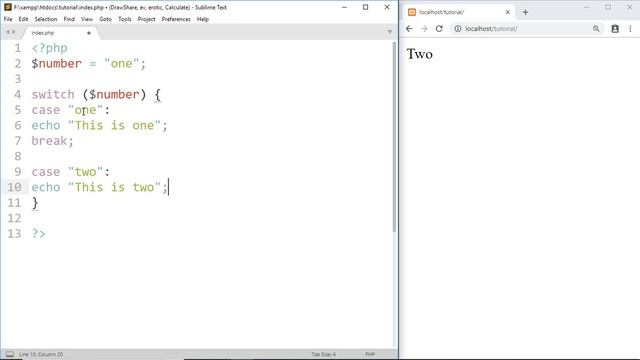Click the Sublime Text app icon in title bar
Image resolution: width=640 pixels, height=360 pixels.
[7, 7]
